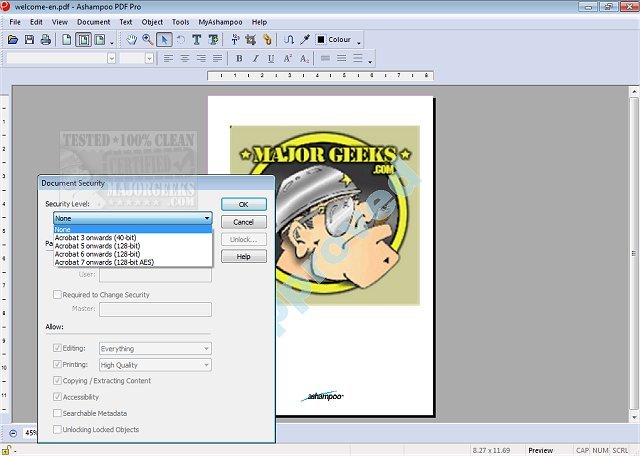This screenshot has height=456, width=640.
Task: Select the fit-page view icon
Action: tap(83, 40)
